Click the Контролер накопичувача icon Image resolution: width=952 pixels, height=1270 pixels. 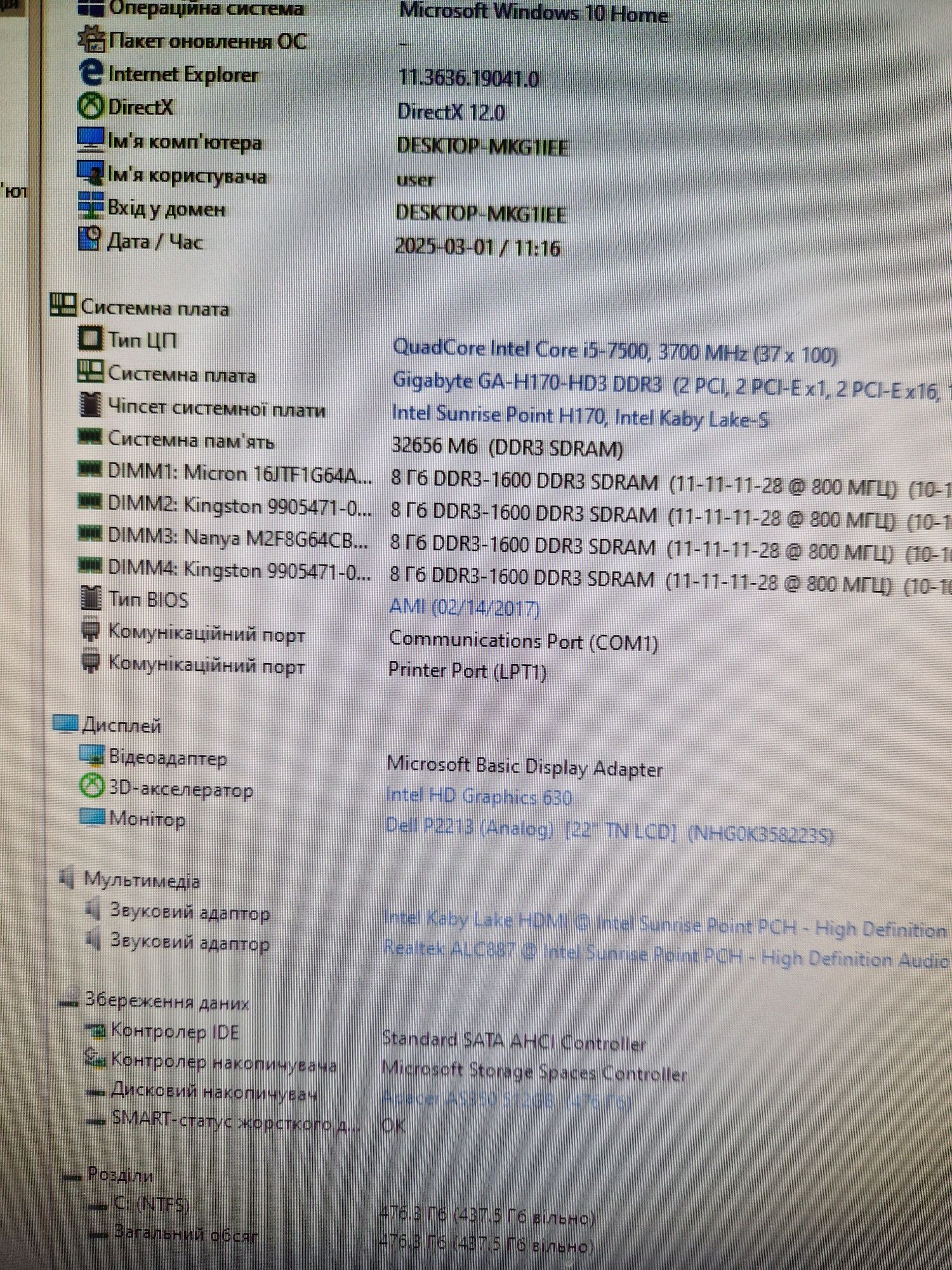click(95, 1059)
